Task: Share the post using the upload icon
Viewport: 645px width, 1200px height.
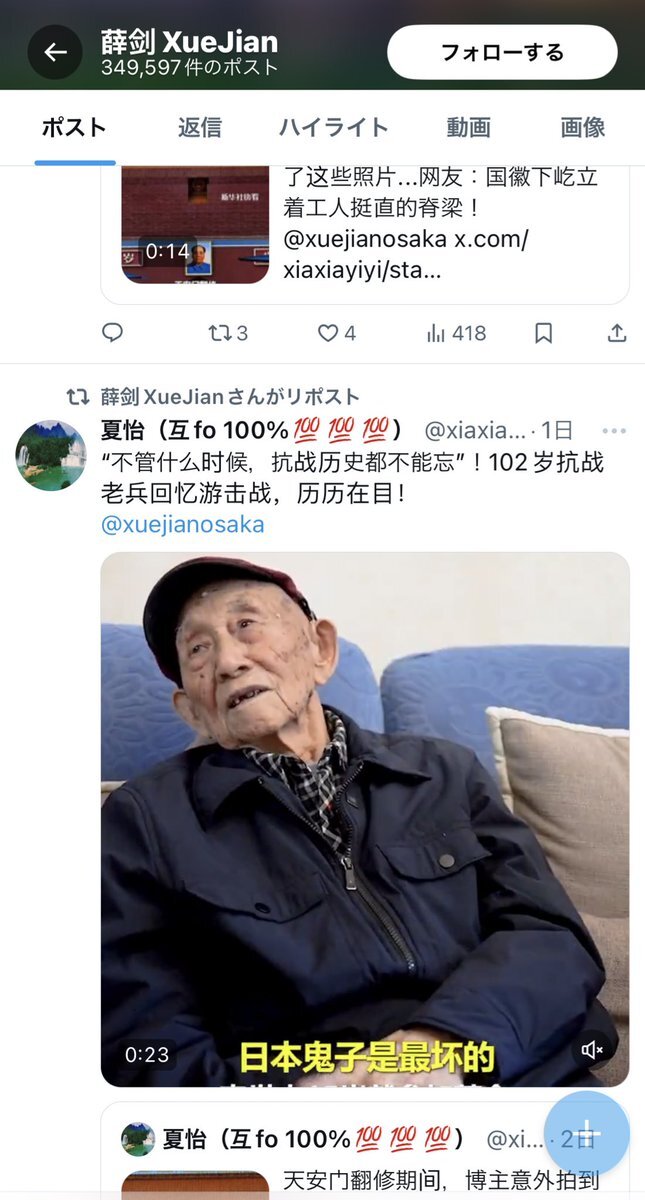Action: [x=618, y=333]
